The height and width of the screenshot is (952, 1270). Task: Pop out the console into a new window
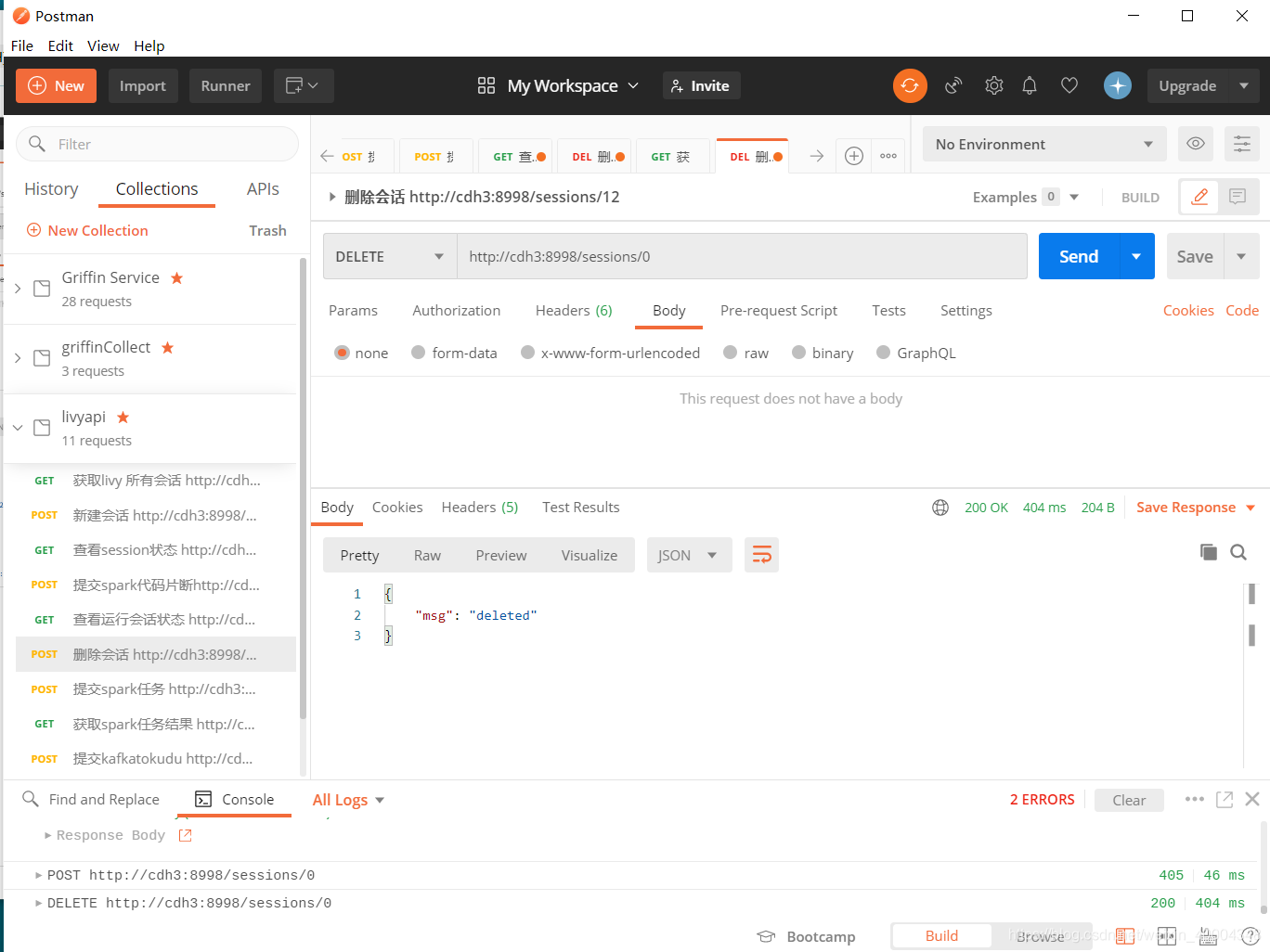[x=1225, y=799]
